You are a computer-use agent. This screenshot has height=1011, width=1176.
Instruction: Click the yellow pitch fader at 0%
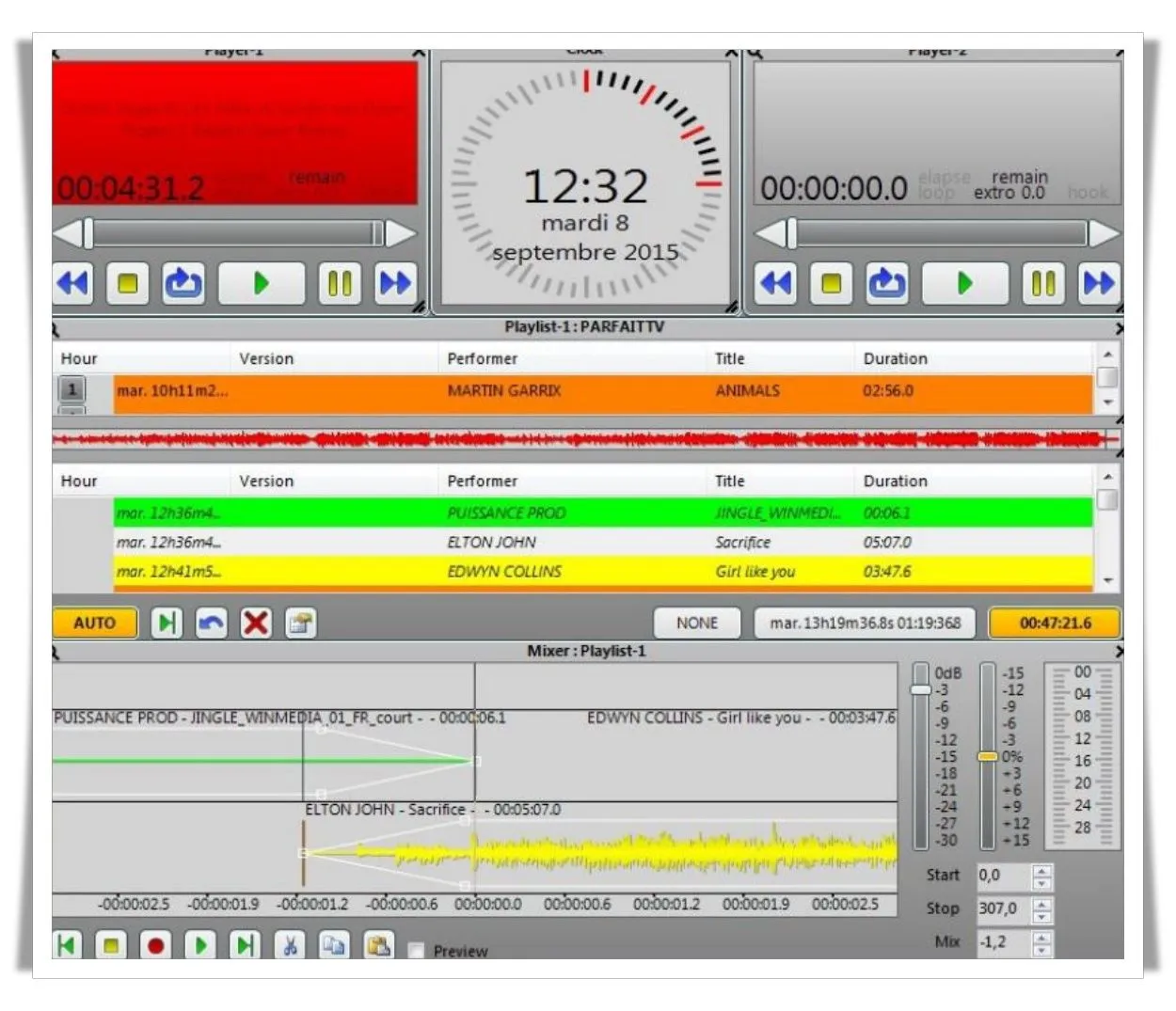987,756
